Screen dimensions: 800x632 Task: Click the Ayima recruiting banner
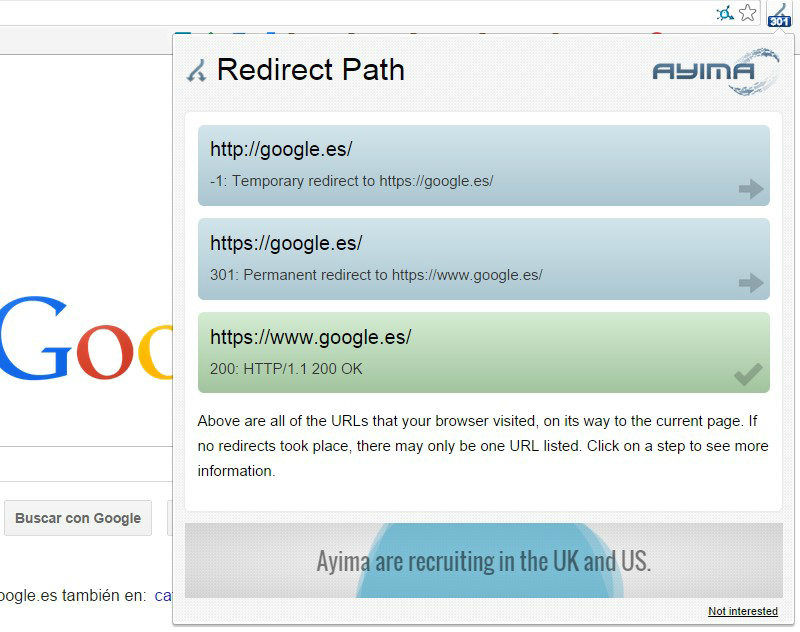click(484, 561)
